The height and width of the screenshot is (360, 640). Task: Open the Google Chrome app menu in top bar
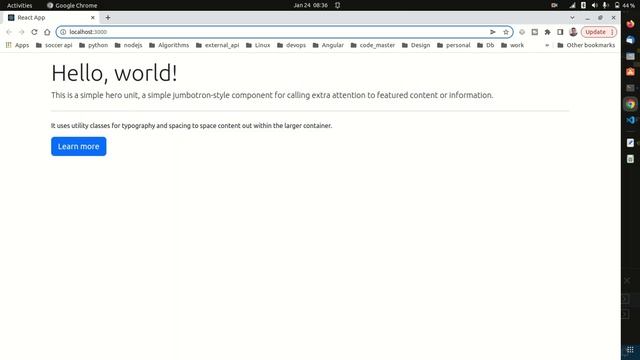(x=72, y=5)
